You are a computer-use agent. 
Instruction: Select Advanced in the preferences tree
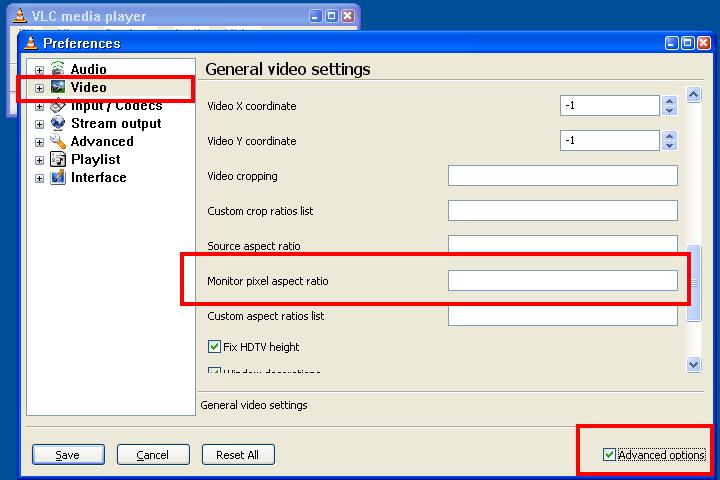[x=102, y=141]
